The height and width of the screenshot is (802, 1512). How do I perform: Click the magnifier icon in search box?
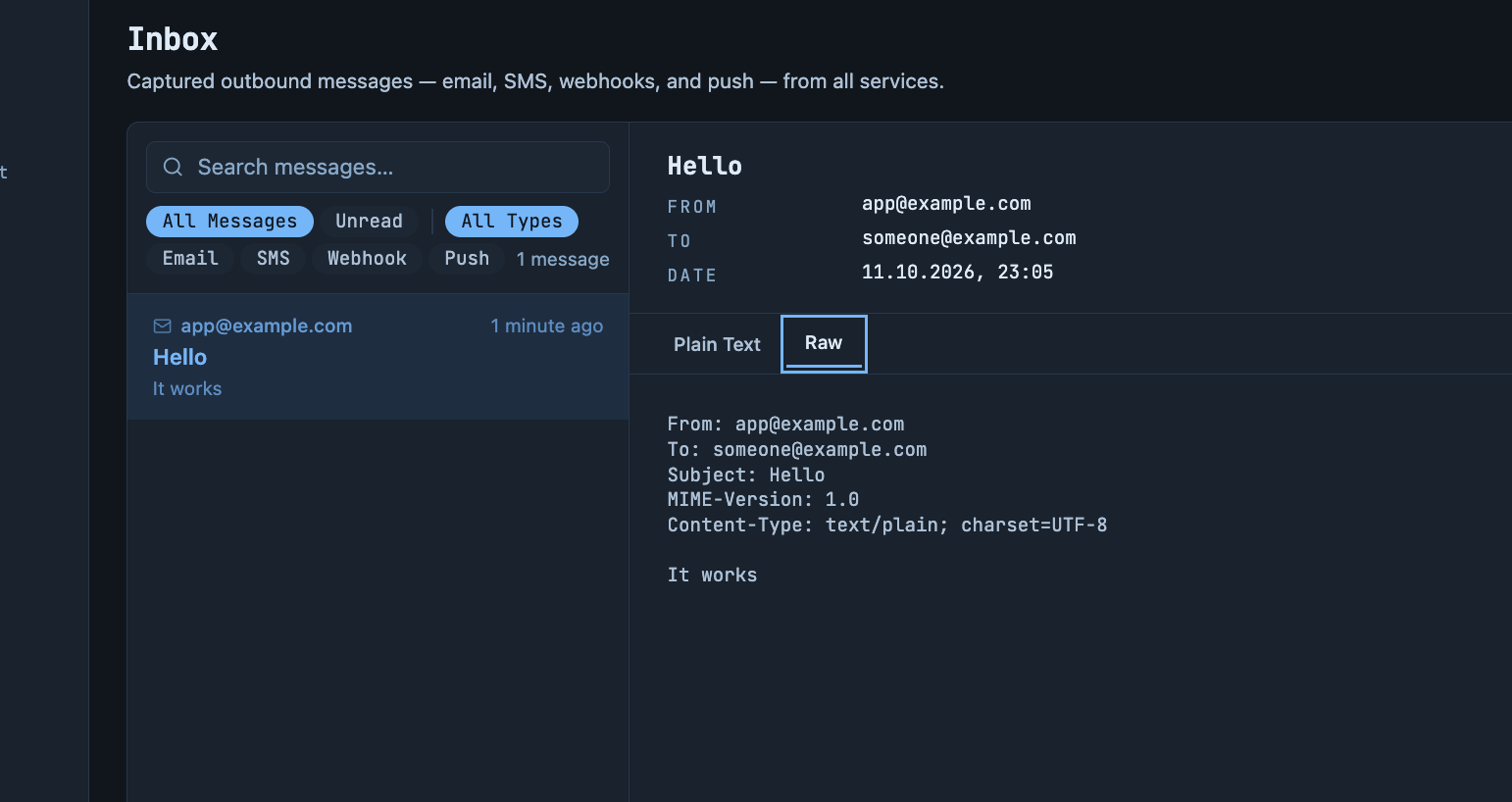coord(173,167)
